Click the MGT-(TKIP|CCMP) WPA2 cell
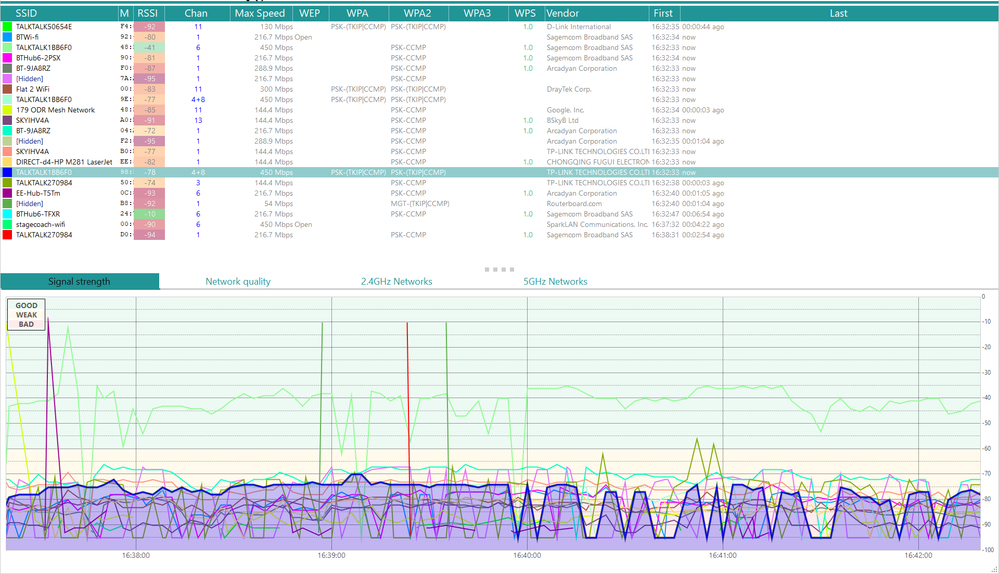999x574 pixels. pos(420,204)
